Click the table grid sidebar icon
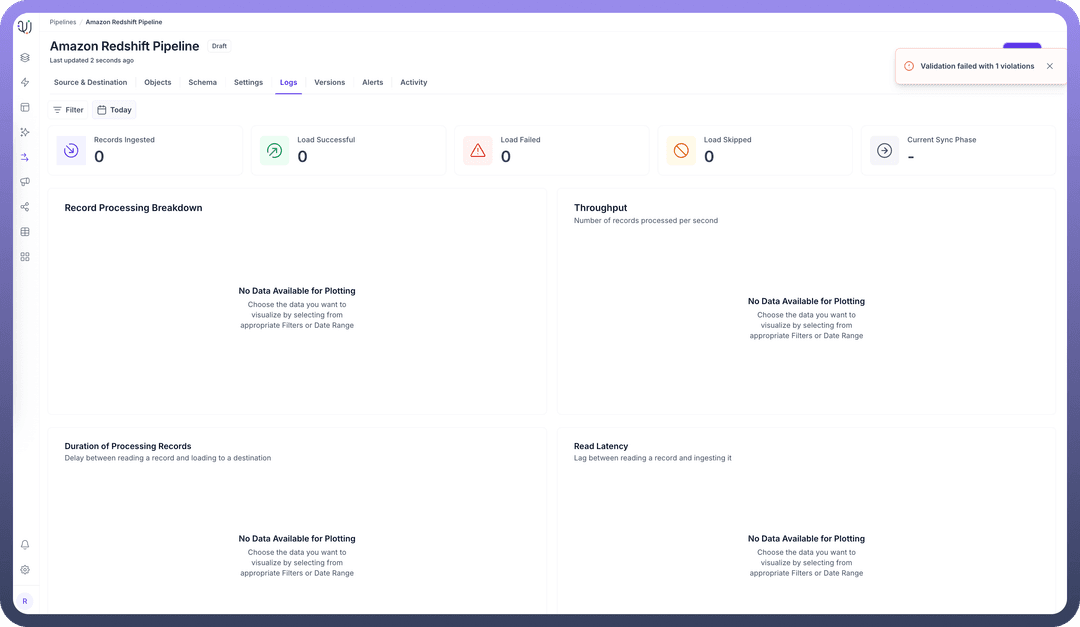The image size is (1080, 627). coord(25,232)
